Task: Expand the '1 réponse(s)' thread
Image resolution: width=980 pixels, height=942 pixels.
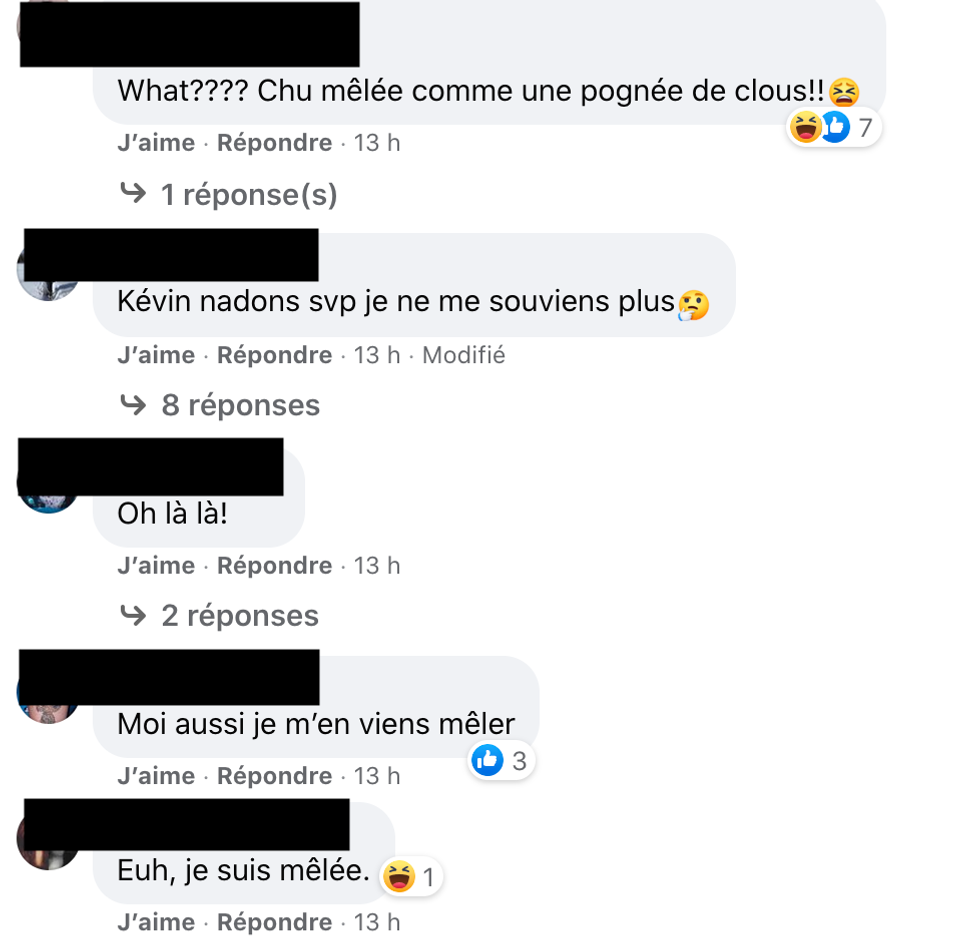Action: (x=249, y=194)
